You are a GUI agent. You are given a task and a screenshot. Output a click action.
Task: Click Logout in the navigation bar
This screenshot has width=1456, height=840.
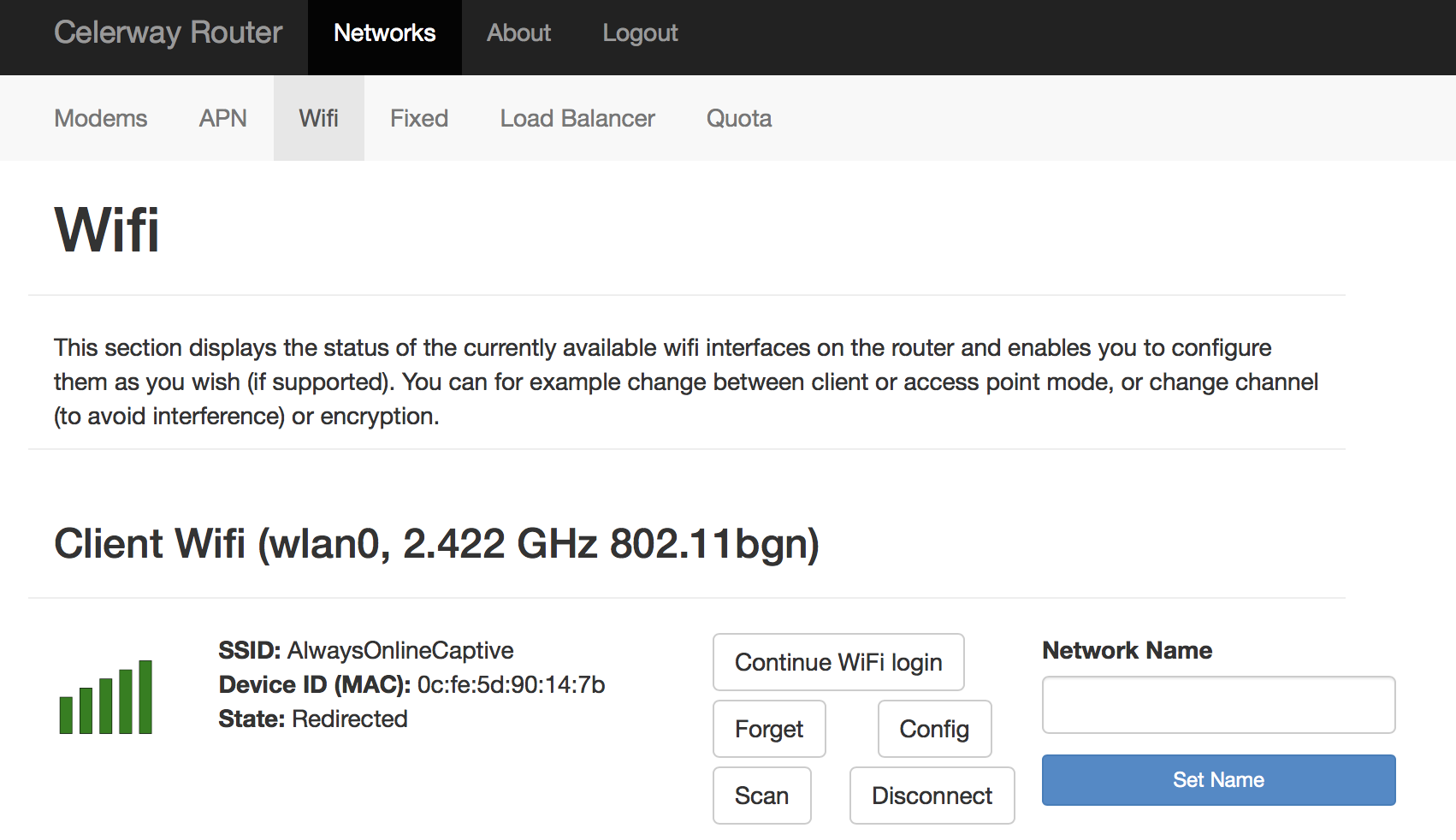[640, 33]
